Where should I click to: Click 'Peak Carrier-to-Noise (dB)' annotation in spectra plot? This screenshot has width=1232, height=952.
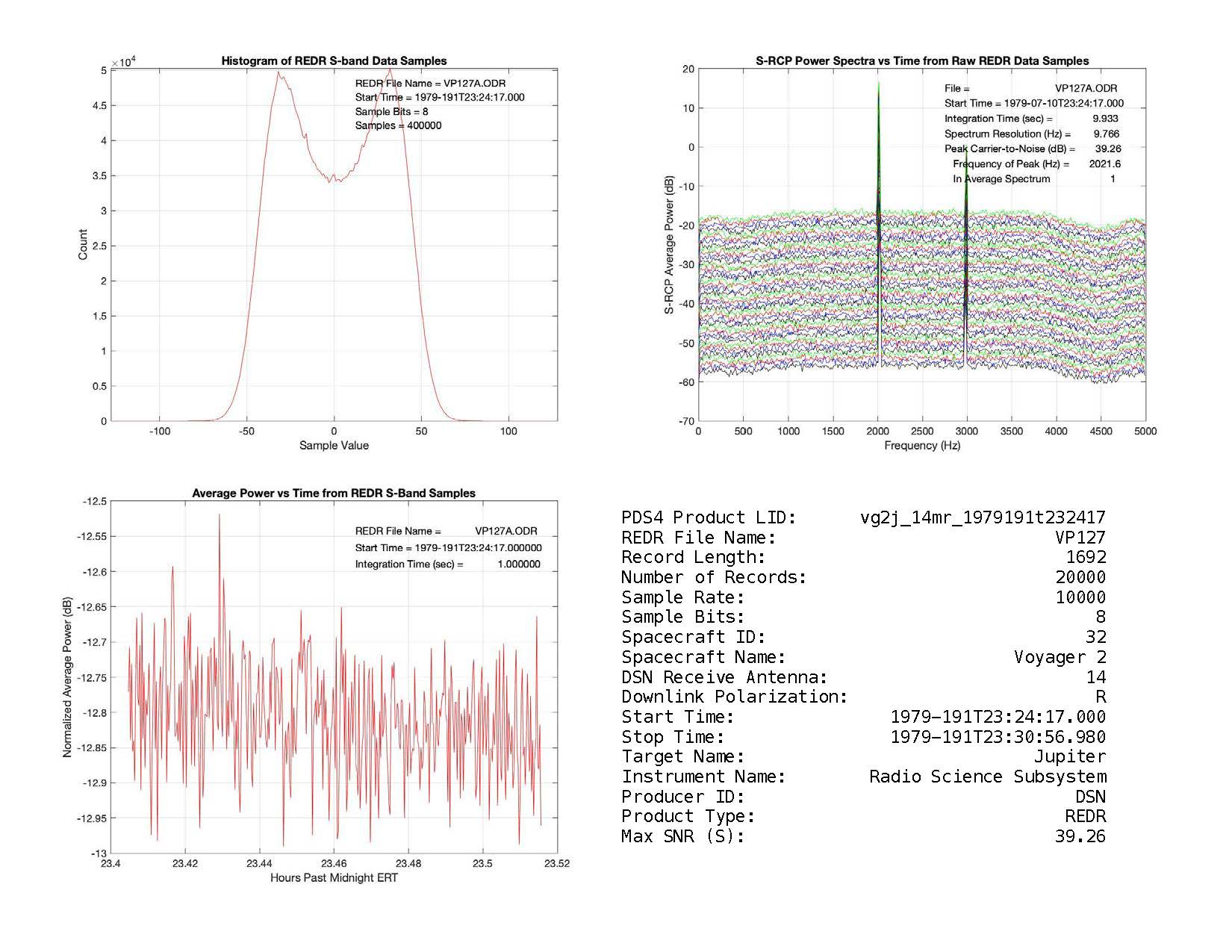[x=1009, y=149]
